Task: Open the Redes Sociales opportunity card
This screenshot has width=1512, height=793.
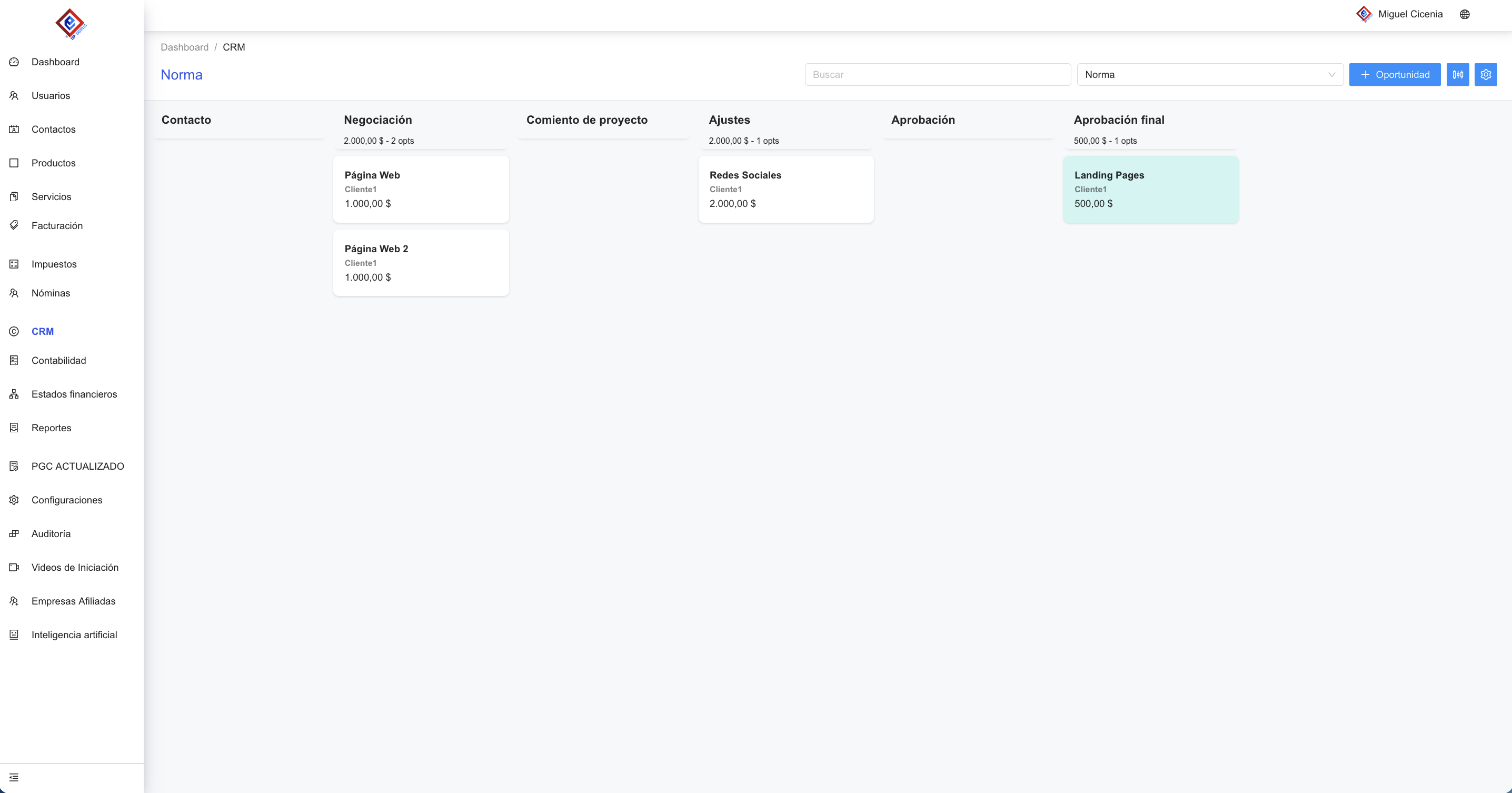Action: 785,189
